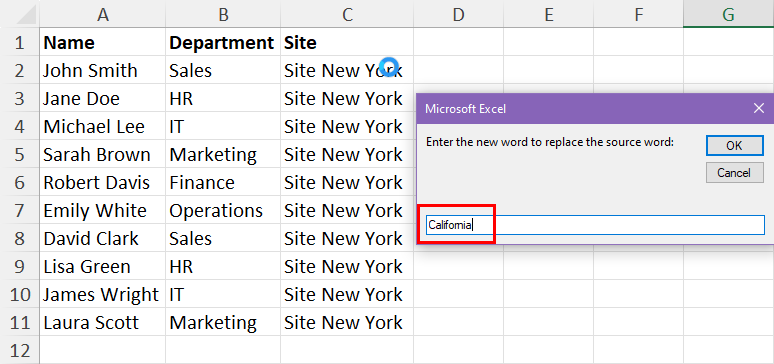Select Robert Davis's Site New York cell

347,182
